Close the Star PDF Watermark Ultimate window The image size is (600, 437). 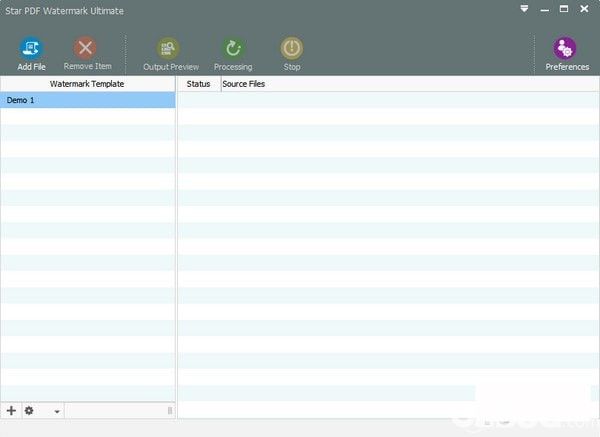(x=584, y=9)
